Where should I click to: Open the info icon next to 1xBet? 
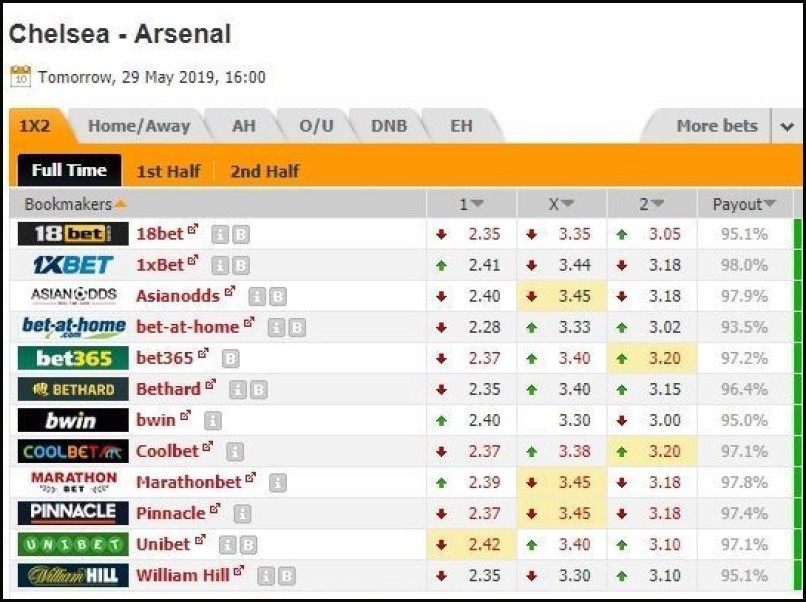220,266
